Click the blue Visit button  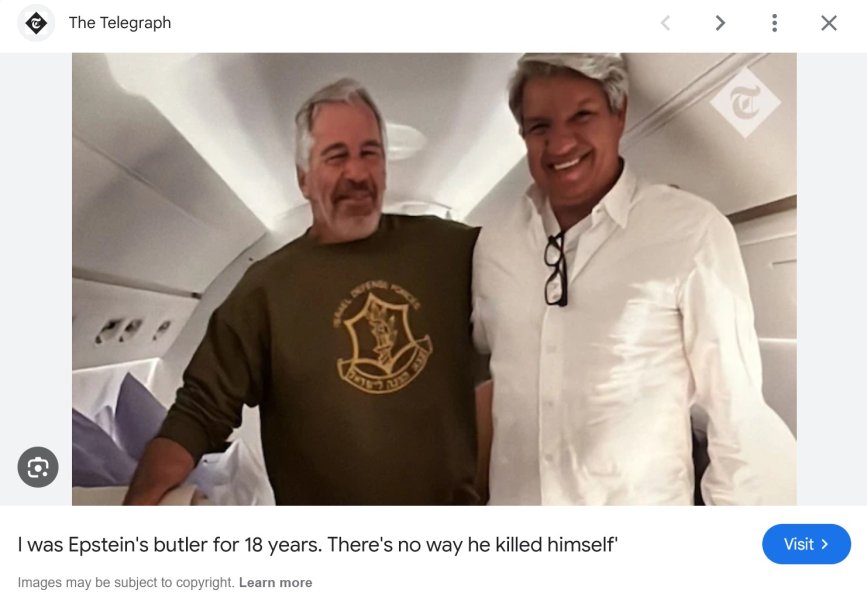806,544
